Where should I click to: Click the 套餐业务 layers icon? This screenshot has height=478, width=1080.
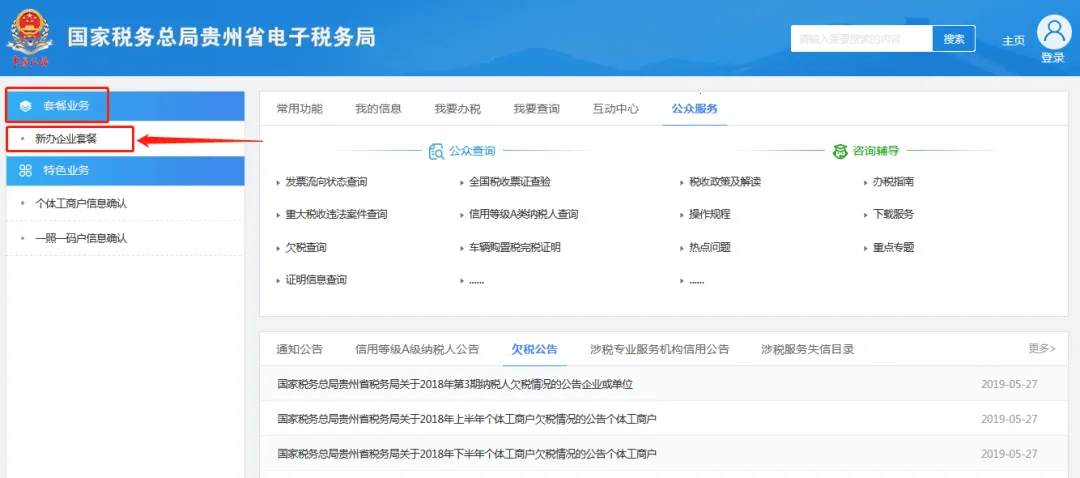(26, 105)
